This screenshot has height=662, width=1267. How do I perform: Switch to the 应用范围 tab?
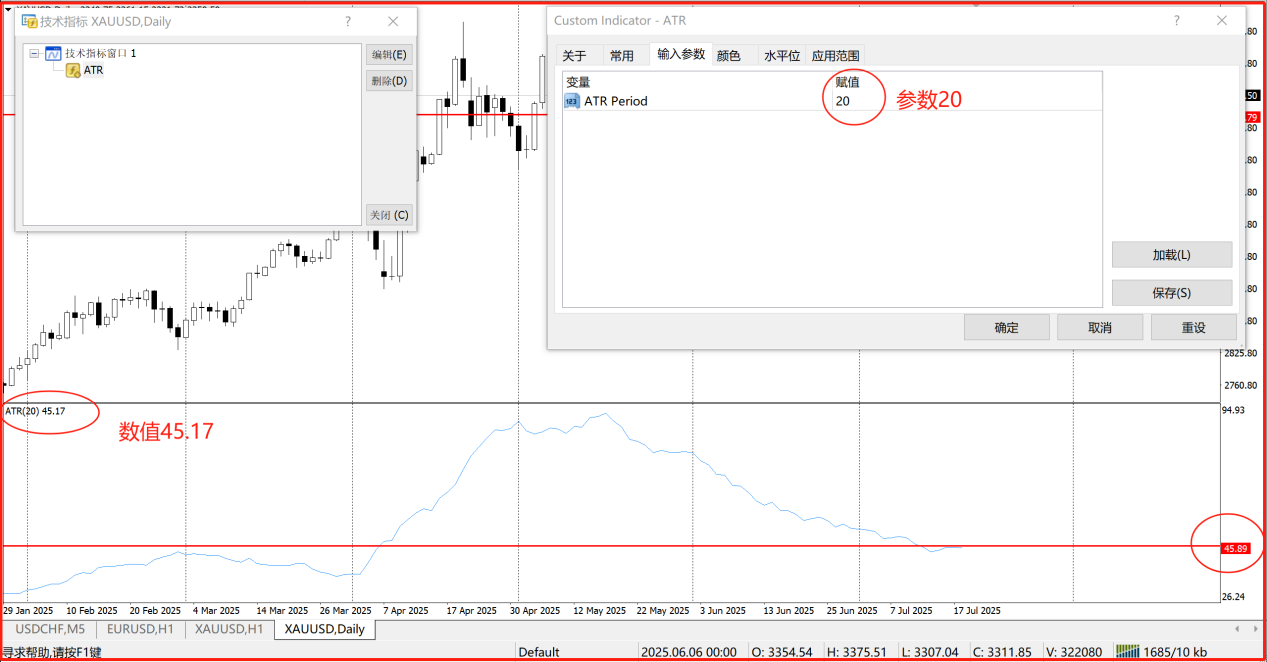point(835,56)
